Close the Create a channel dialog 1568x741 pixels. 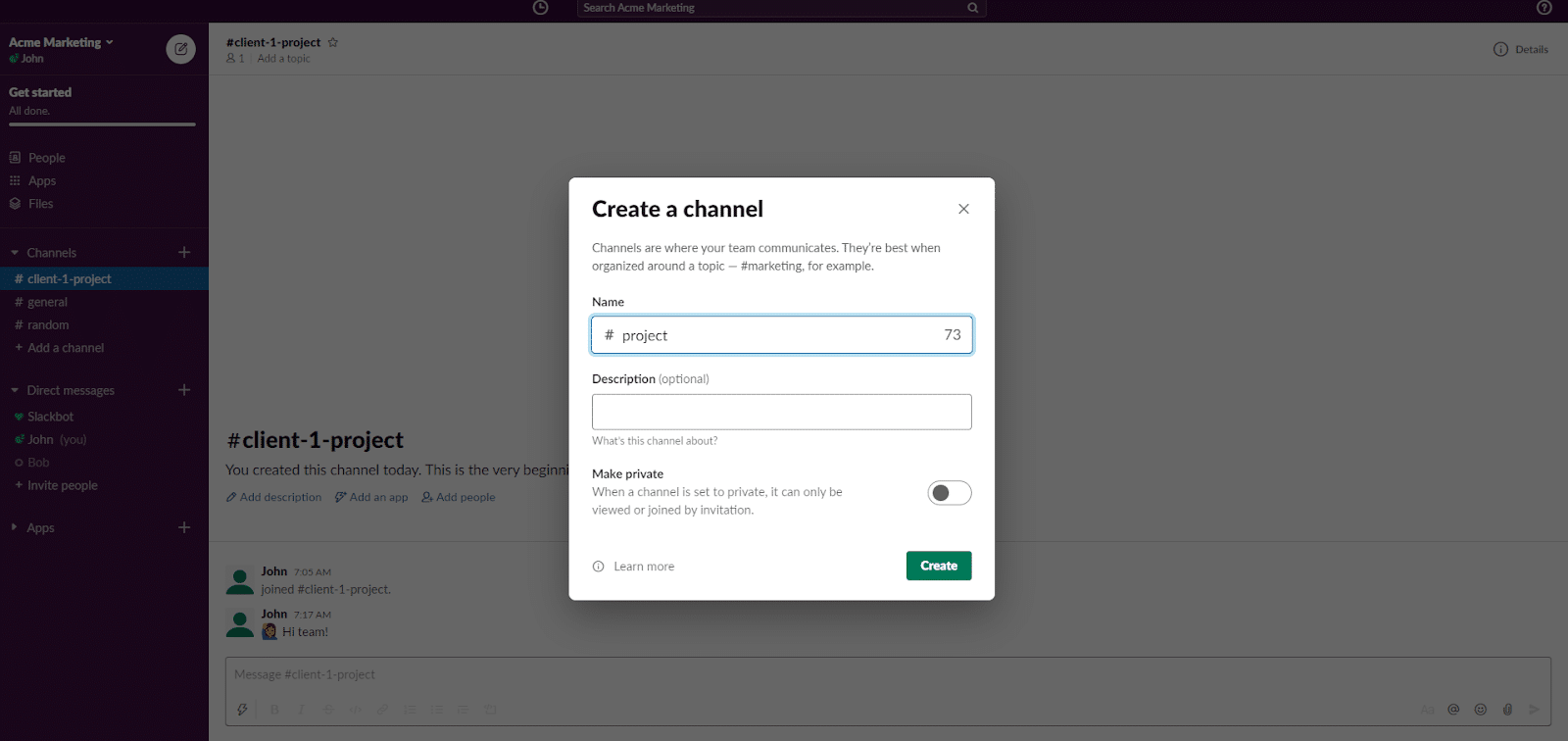[963, 209]
